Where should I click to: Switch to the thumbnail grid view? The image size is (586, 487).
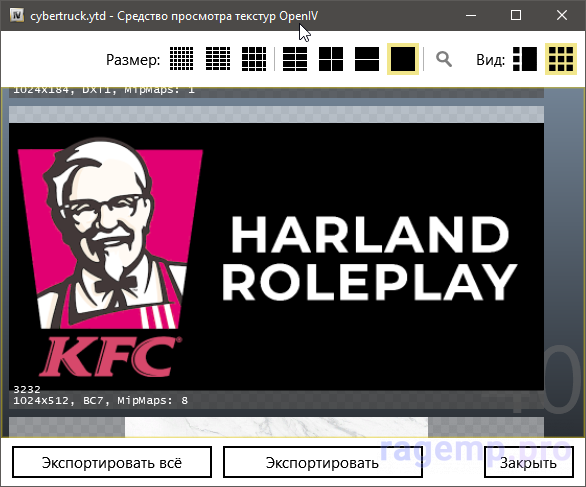(x=561, y=59)
